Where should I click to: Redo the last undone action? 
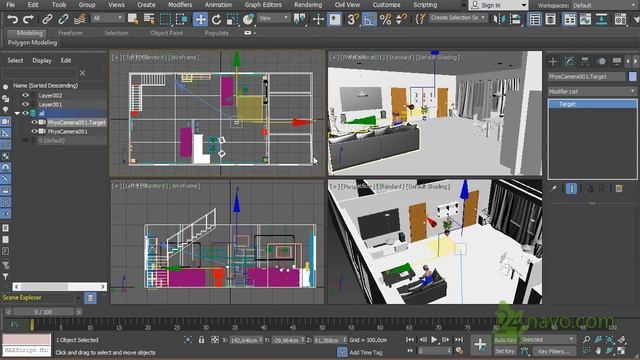pos(28,19)
